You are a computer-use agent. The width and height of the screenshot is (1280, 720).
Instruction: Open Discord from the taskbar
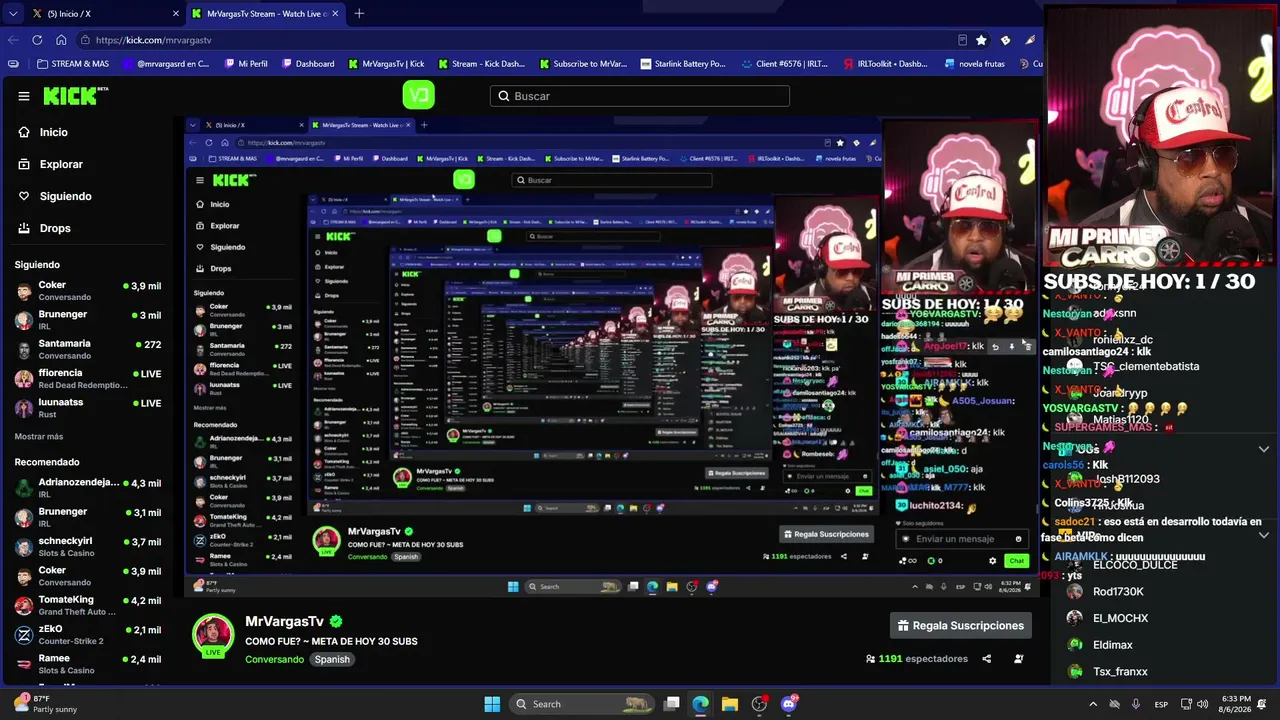789,704
